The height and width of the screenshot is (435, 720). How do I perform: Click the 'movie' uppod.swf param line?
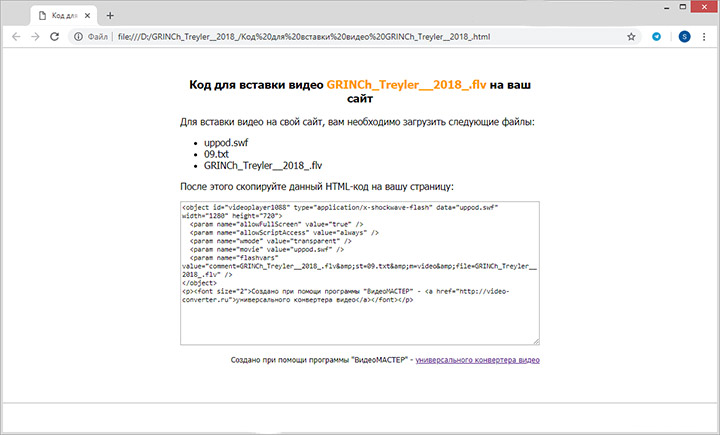pos(267,249)
